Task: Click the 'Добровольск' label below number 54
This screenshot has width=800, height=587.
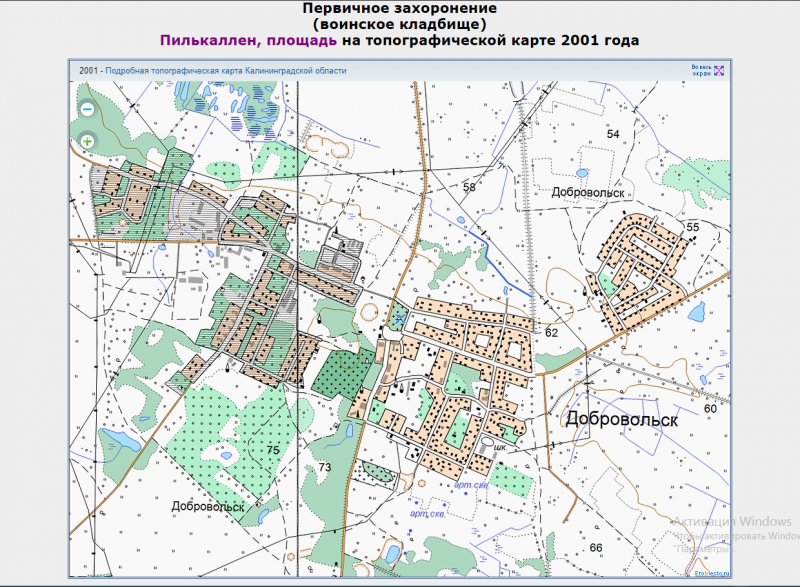Action: 588,193
